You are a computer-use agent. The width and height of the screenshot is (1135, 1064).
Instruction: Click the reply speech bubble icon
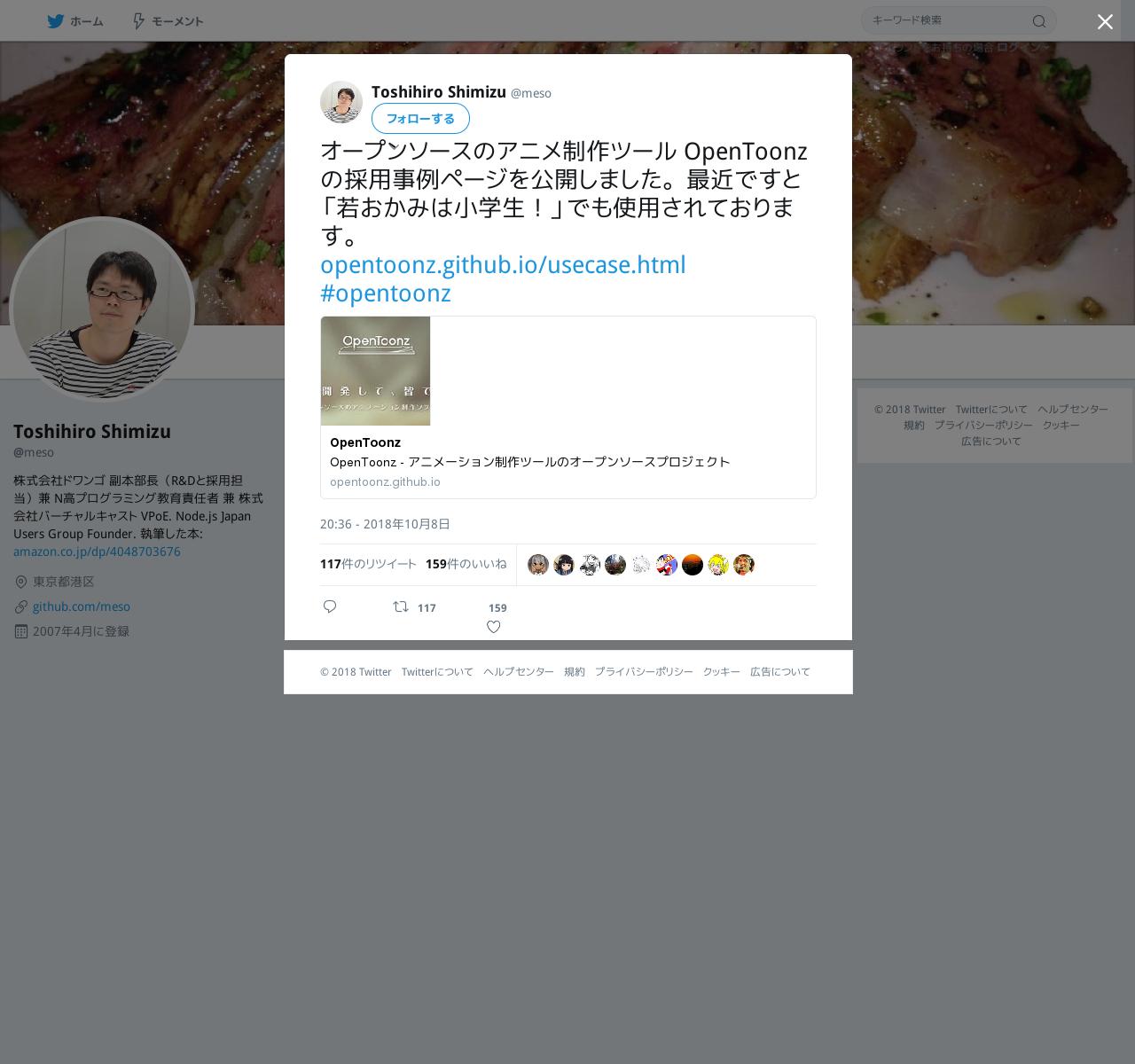[x=330, y=606]
